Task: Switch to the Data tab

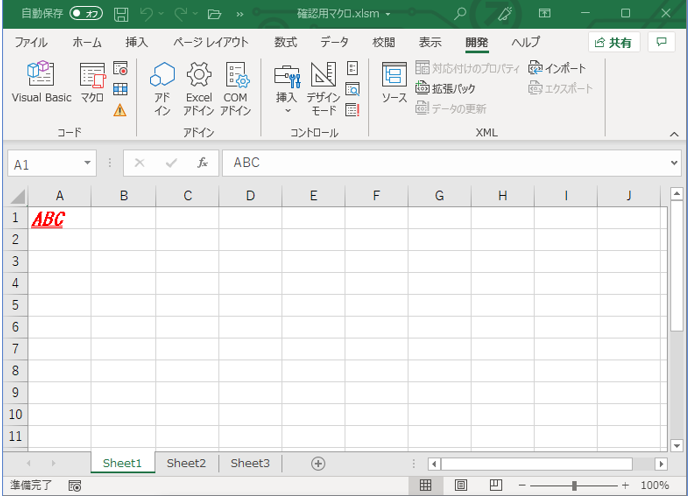Action: click(334, 42)
